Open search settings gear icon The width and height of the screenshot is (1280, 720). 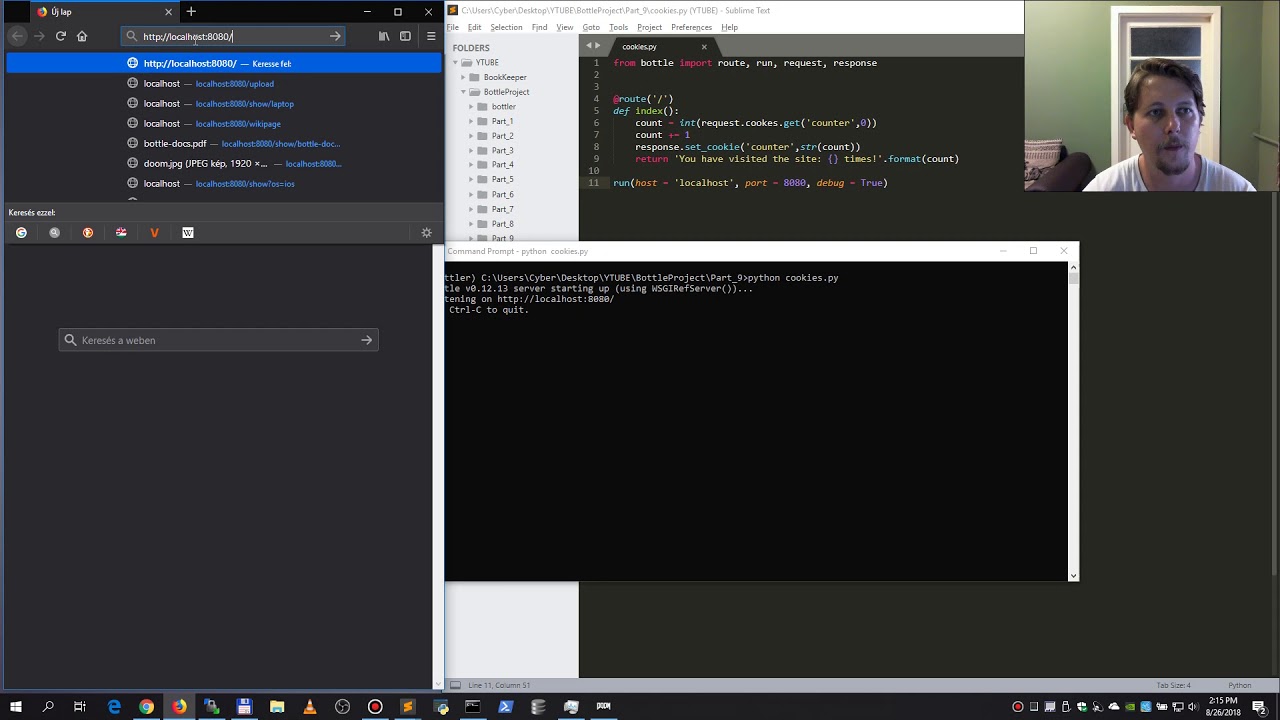tap(426, 233)
